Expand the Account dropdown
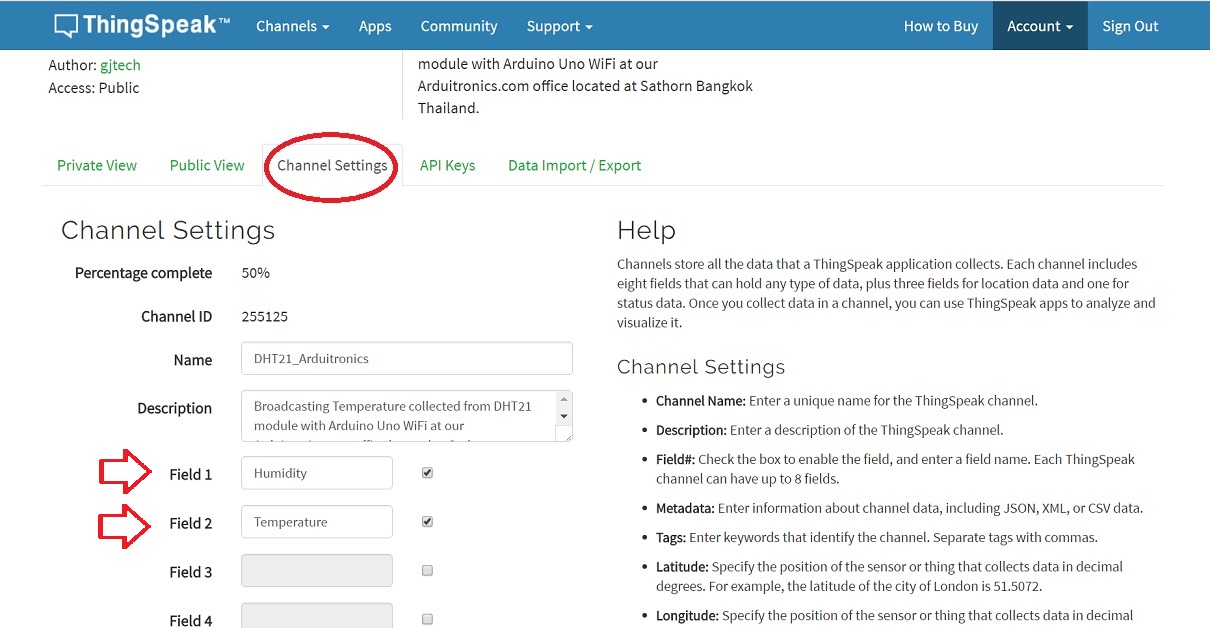 point(1040,26)
